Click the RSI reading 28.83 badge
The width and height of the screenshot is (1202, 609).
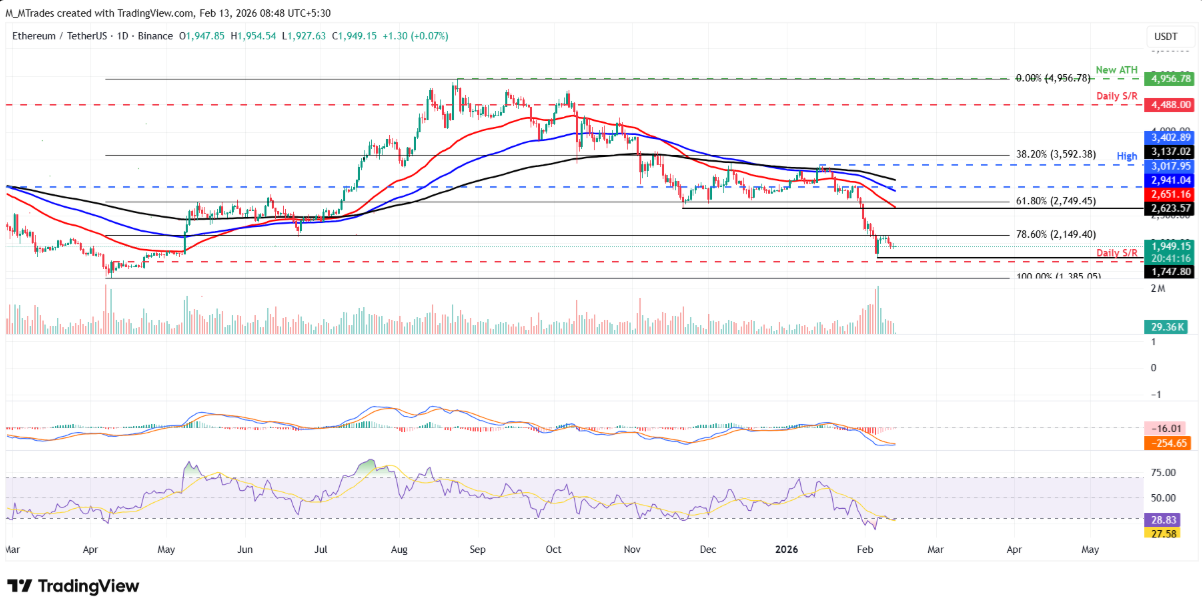(x=1163, y=521)
